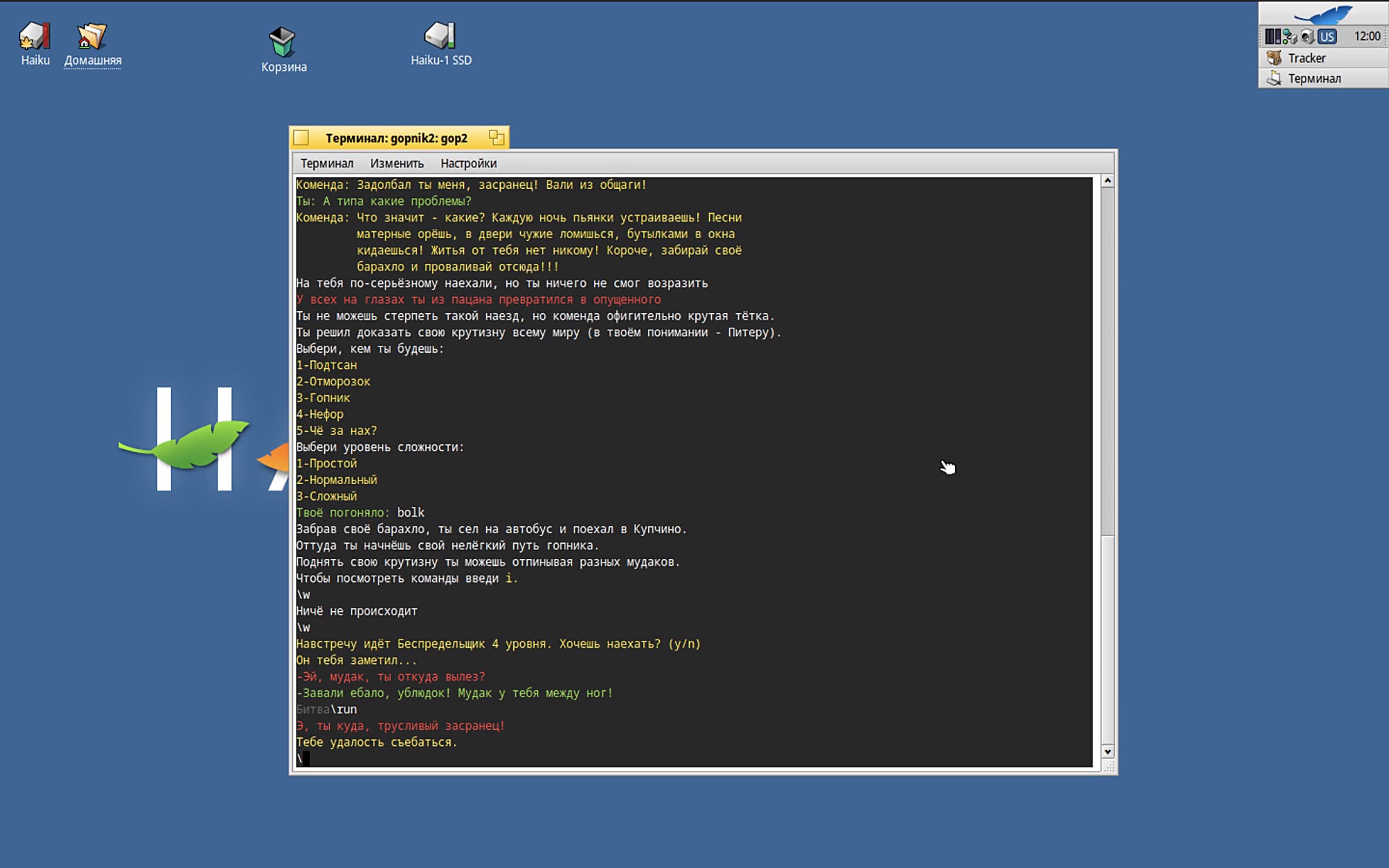This screenshot has height=868, width=1389.
Task: Click the text "2-Нормальный"
Action: [x=337, y=480]
